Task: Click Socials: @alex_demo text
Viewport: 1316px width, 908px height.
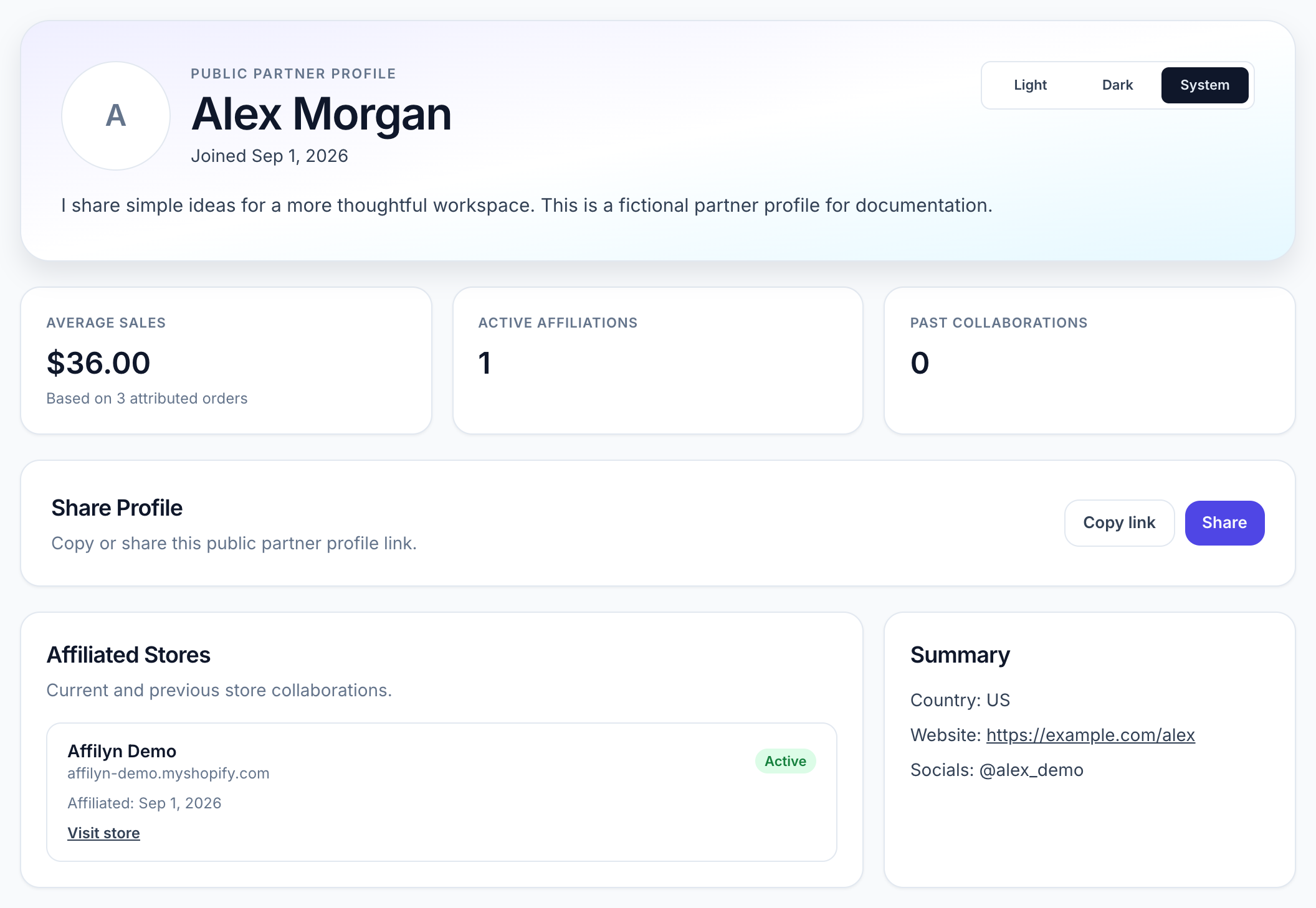Action: click(997, 770)
